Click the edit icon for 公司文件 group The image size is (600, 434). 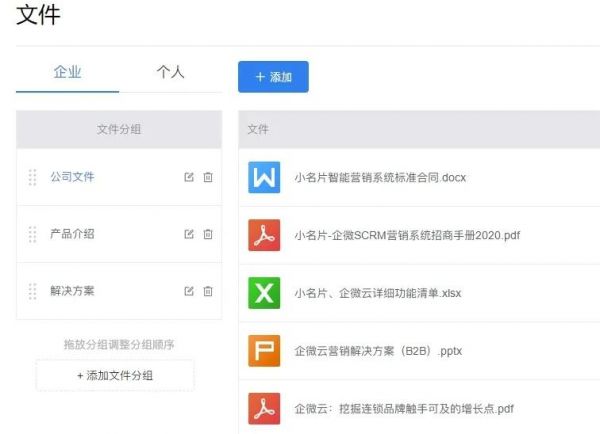189,177
